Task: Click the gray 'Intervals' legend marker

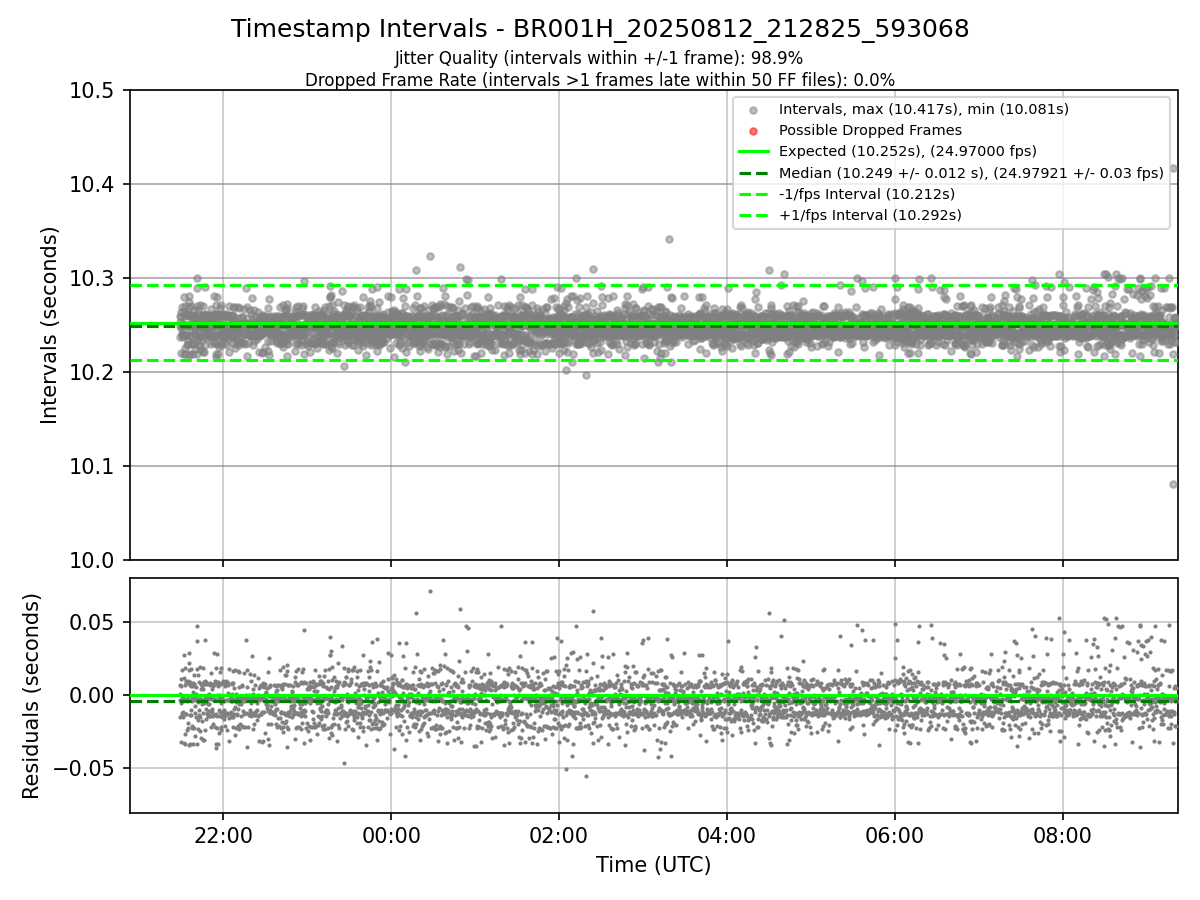Action: tap(754, 110)
